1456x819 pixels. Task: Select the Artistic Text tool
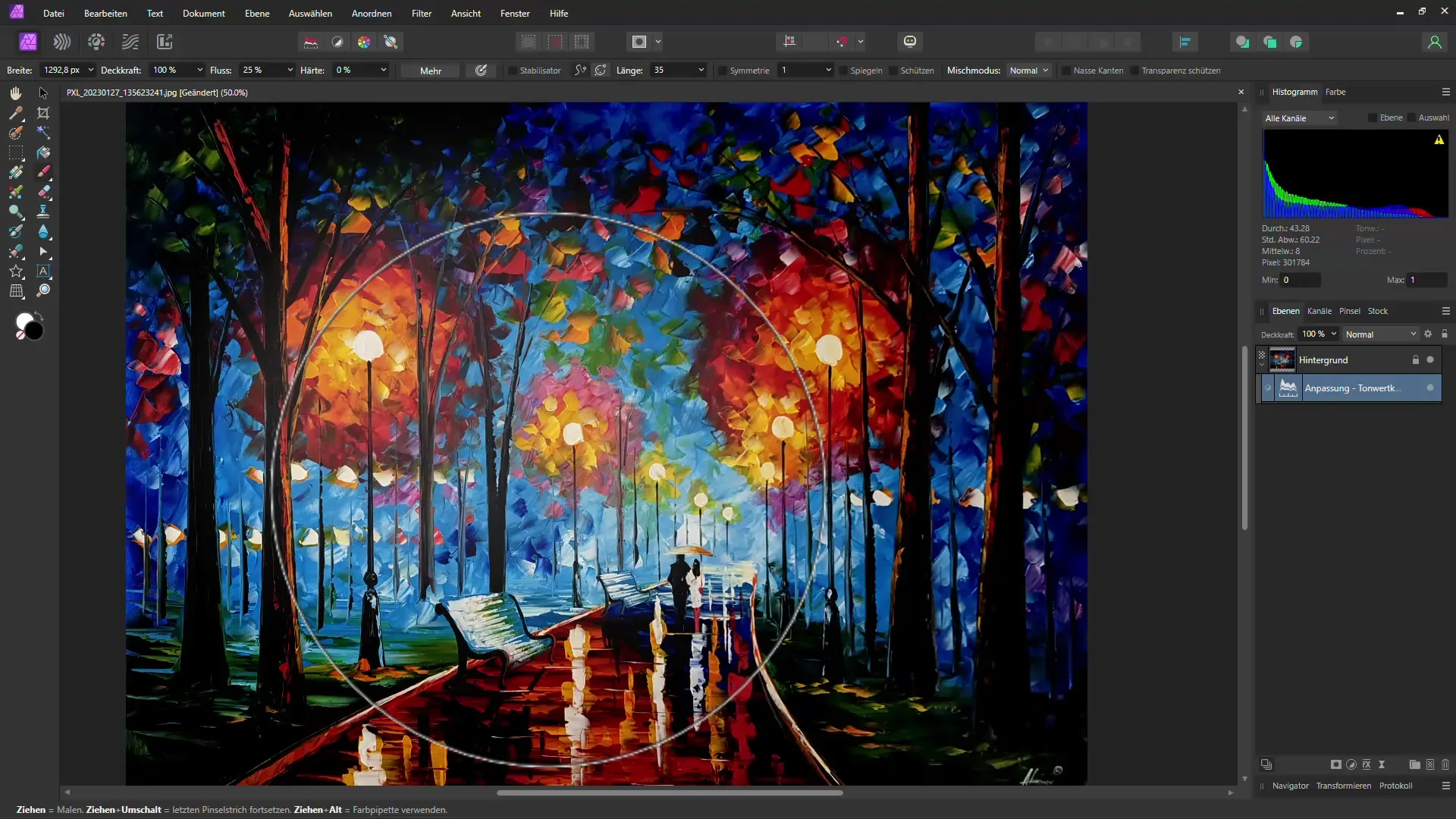click(43, 271)
